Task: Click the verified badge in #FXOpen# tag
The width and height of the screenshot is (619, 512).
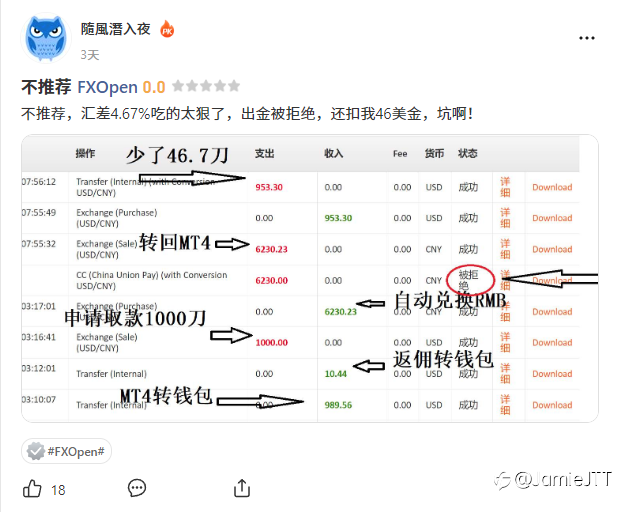Action: [35, 451]
